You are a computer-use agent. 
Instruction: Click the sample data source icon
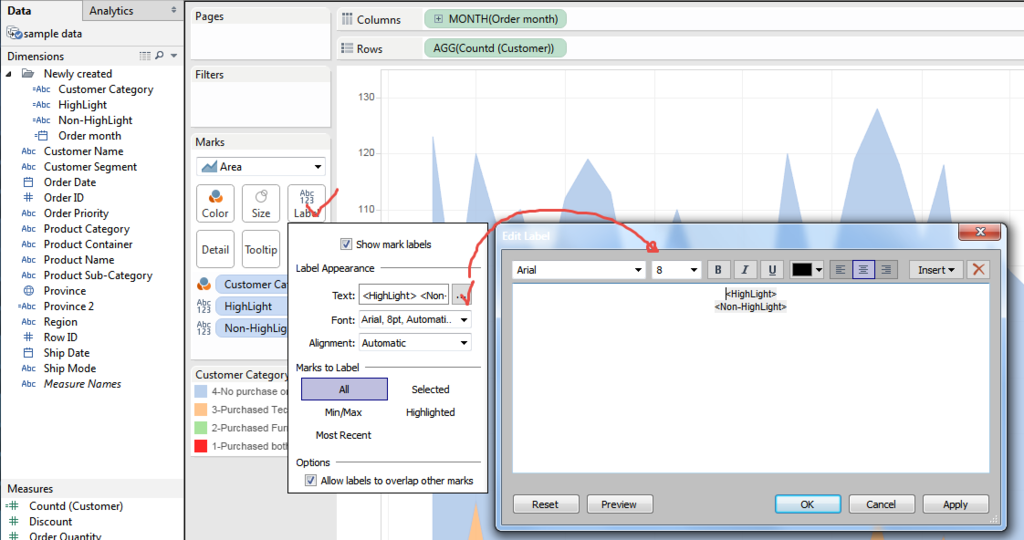(x=14, y=33)
